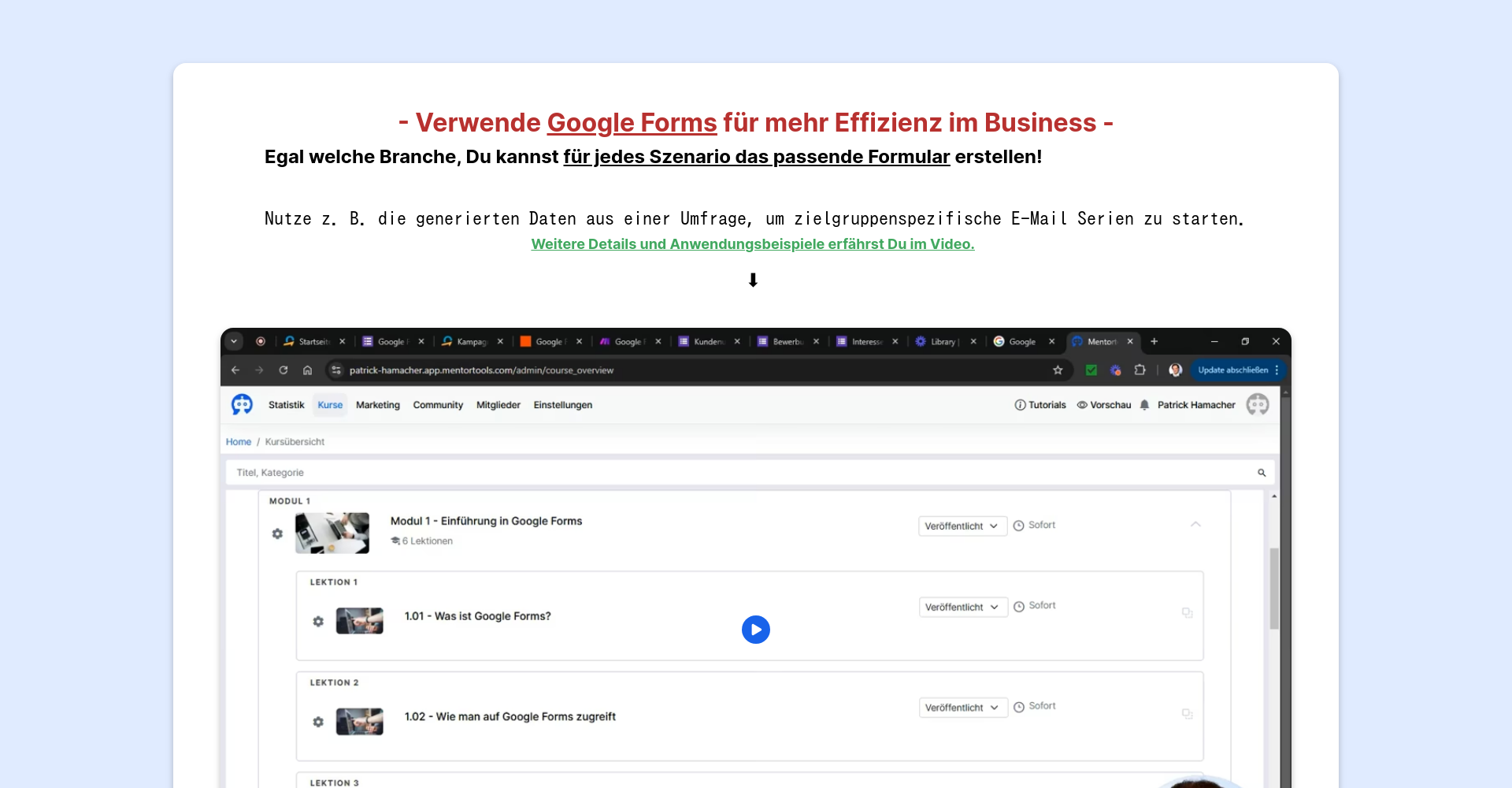Play the embedded Google Forms video
Viewport: 1512px width, 788px height.
(x=756, y=630)
